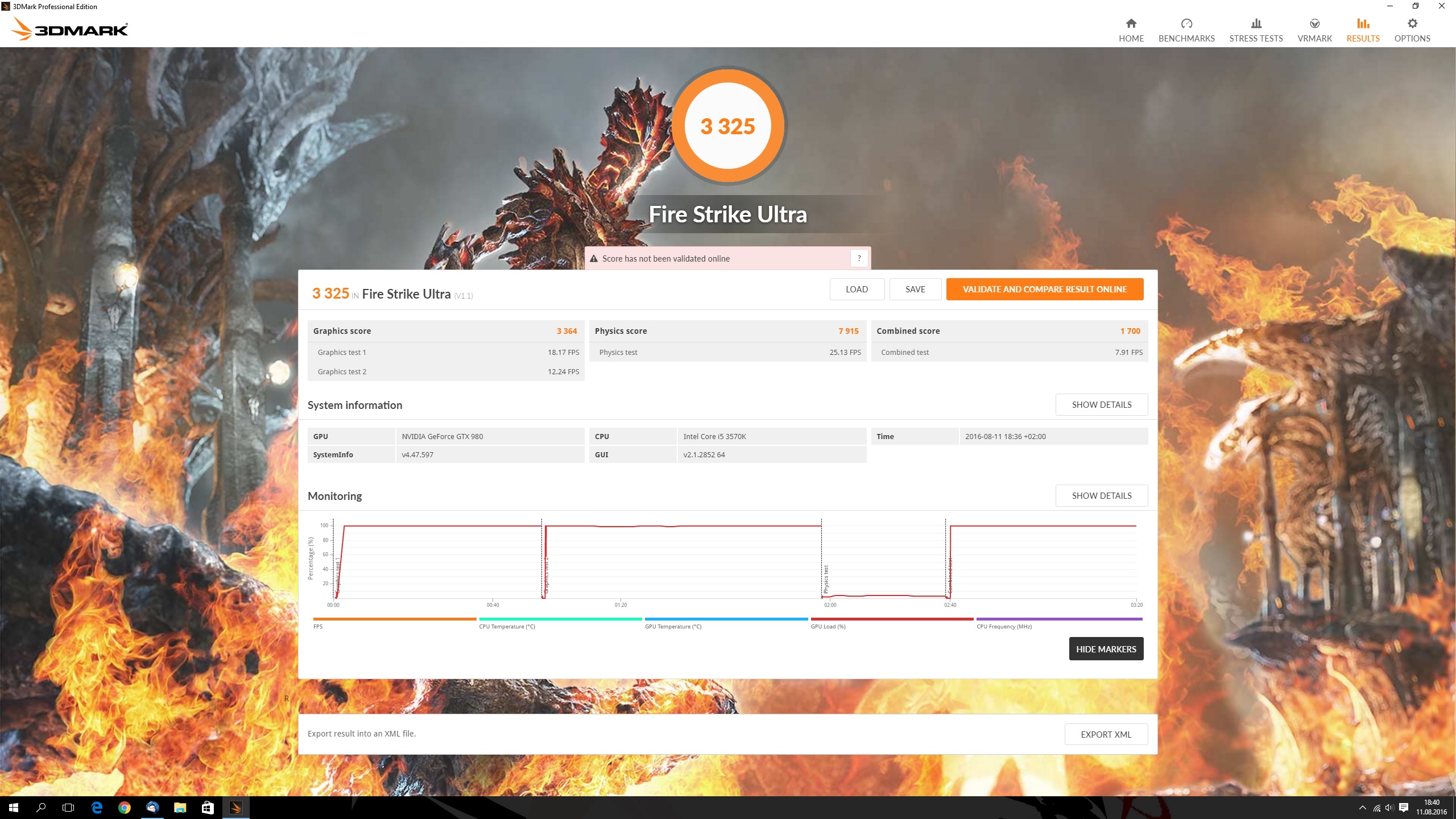The width and height of the screenshot is (1456, 819).
Task: Click the warning triangle beside validation message
Action: click(594, 258)
